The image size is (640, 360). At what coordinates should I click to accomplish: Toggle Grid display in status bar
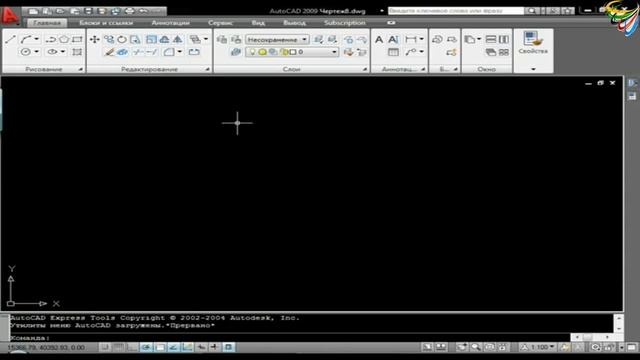tap(118, 347)
